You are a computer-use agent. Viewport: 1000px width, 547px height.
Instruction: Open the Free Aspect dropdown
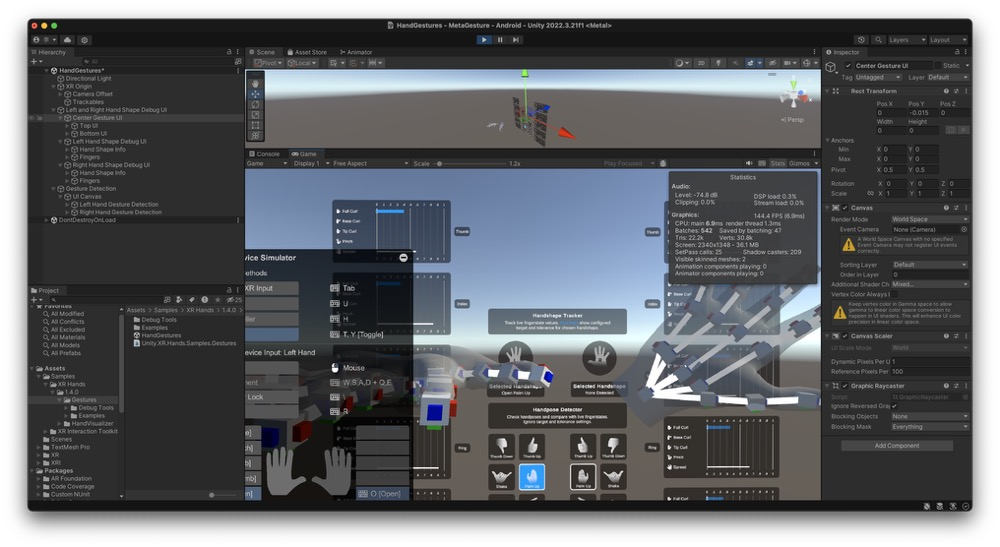(x=370, y=163)
